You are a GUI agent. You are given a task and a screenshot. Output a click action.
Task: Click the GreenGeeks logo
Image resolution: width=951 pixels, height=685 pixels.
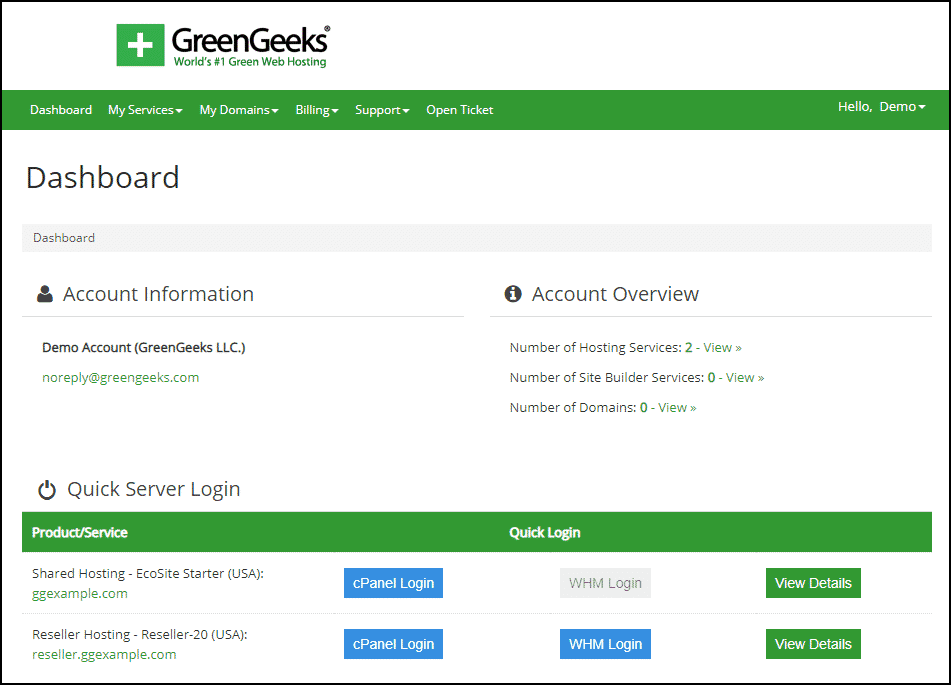(223, 46)
